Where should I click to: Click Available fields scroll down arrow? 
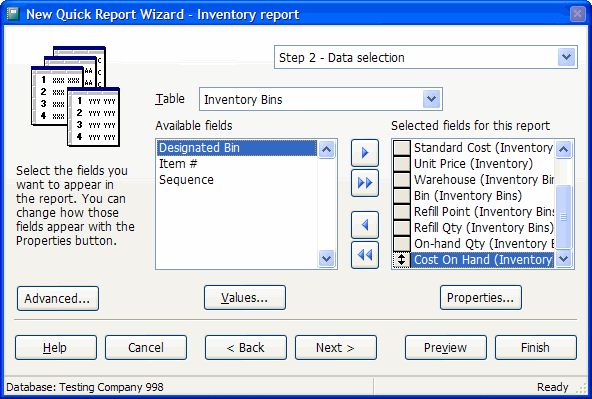[326, 259]
